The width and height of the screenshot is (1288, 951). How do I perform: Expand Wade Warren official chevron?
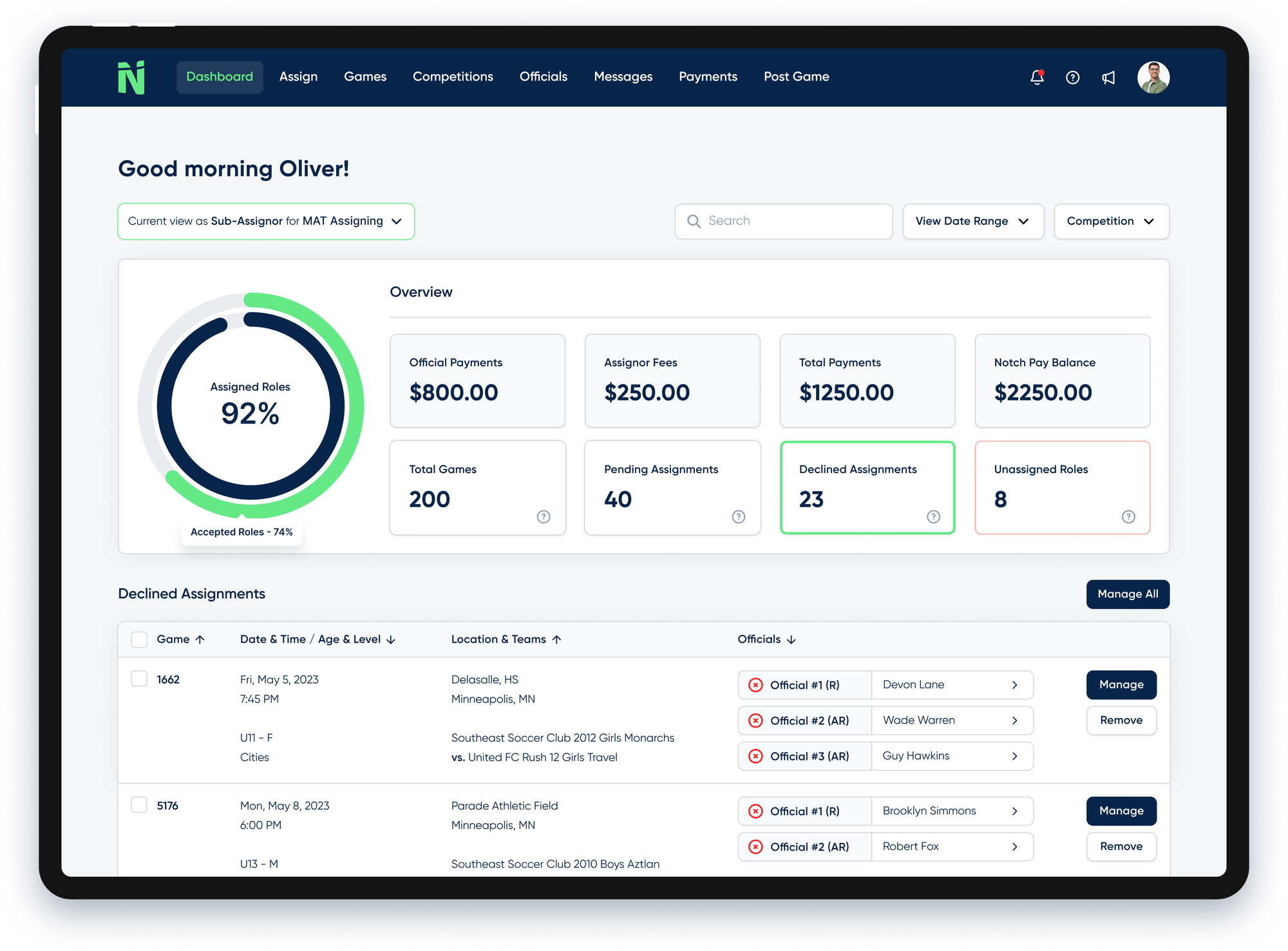pos(1015,720)
